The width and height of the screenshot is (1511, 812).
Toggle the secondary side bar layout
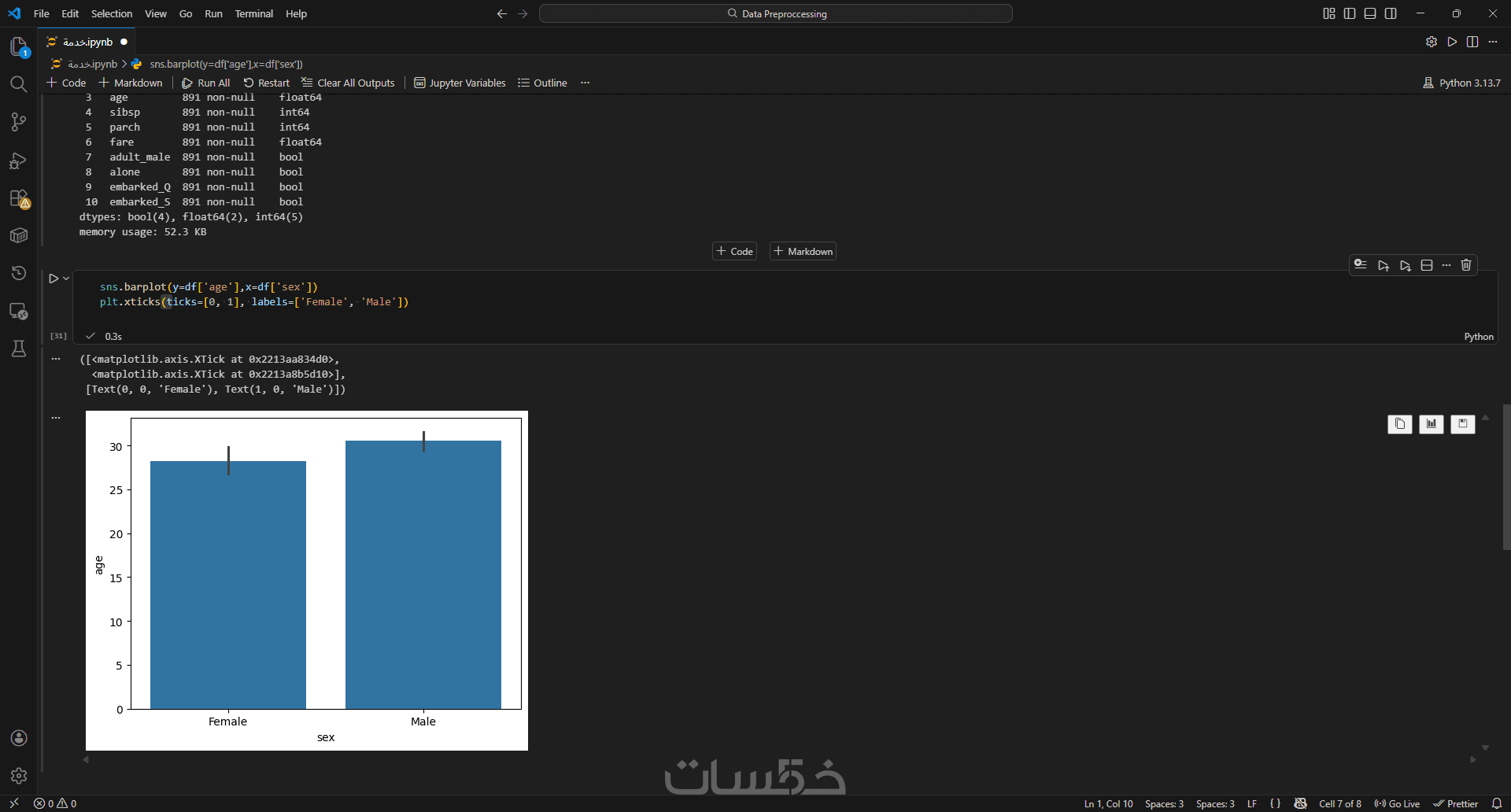pyautogui.click(x=1391, y=13)
